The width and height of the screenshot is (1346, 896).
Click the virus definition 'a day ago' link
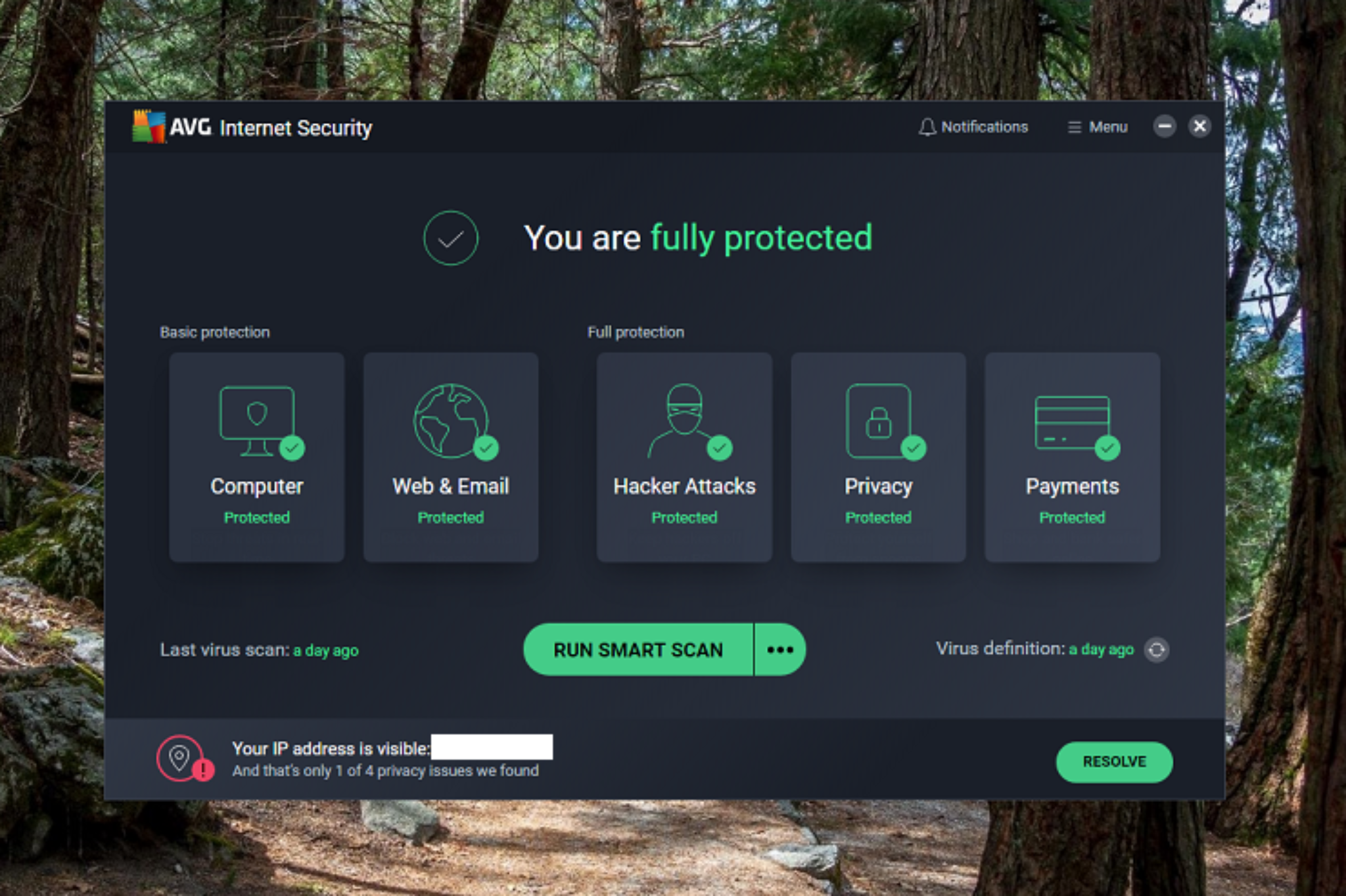click(1101, 649)
